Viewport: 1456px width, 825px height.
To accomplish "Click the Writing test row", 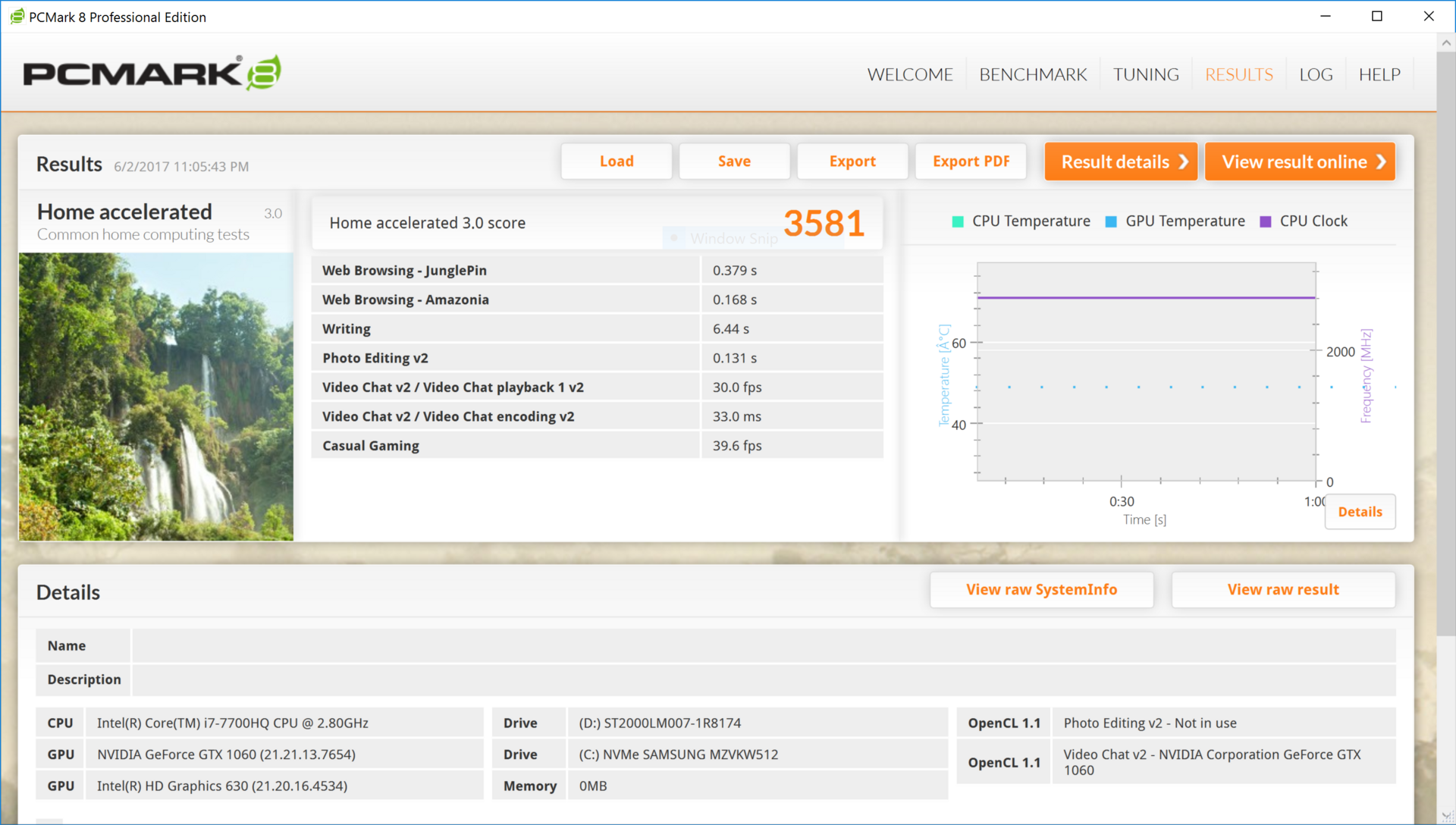I will click(597, 328).
